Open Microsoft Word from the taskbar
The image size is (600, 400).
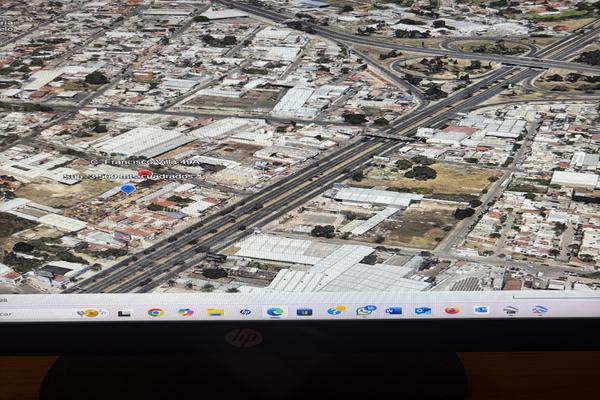[394, 311]
